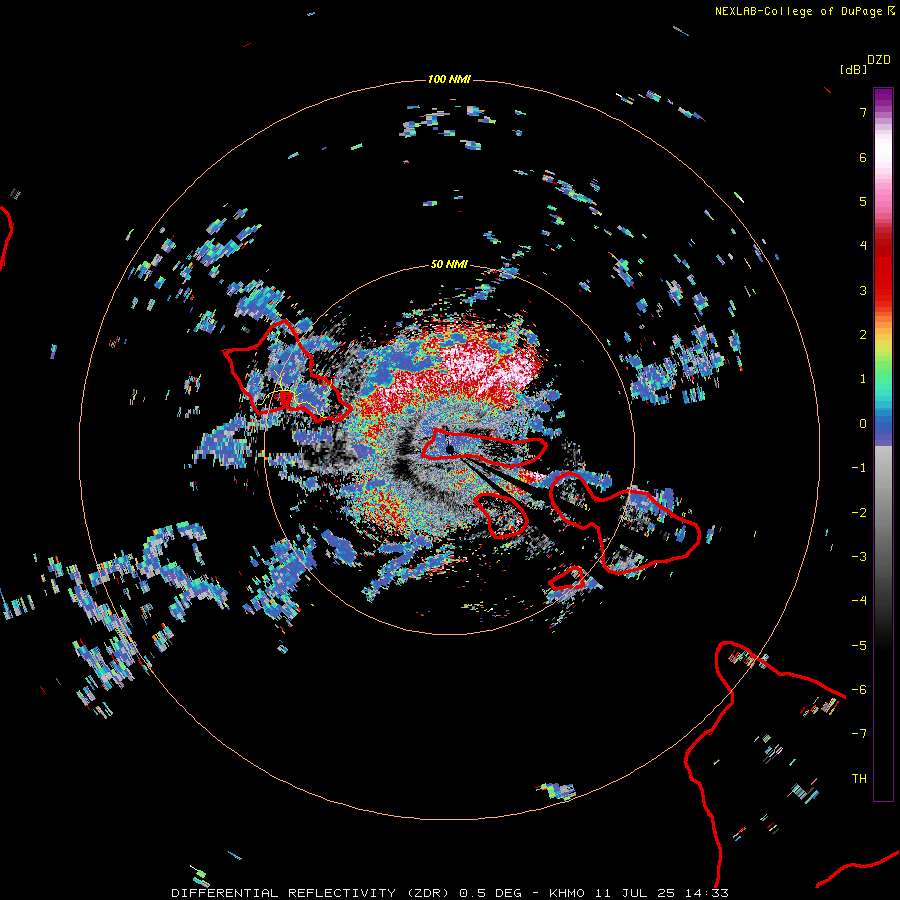Click the -4 value on color scale
Viewport: 900px width, 900px height.
point(859,600)
